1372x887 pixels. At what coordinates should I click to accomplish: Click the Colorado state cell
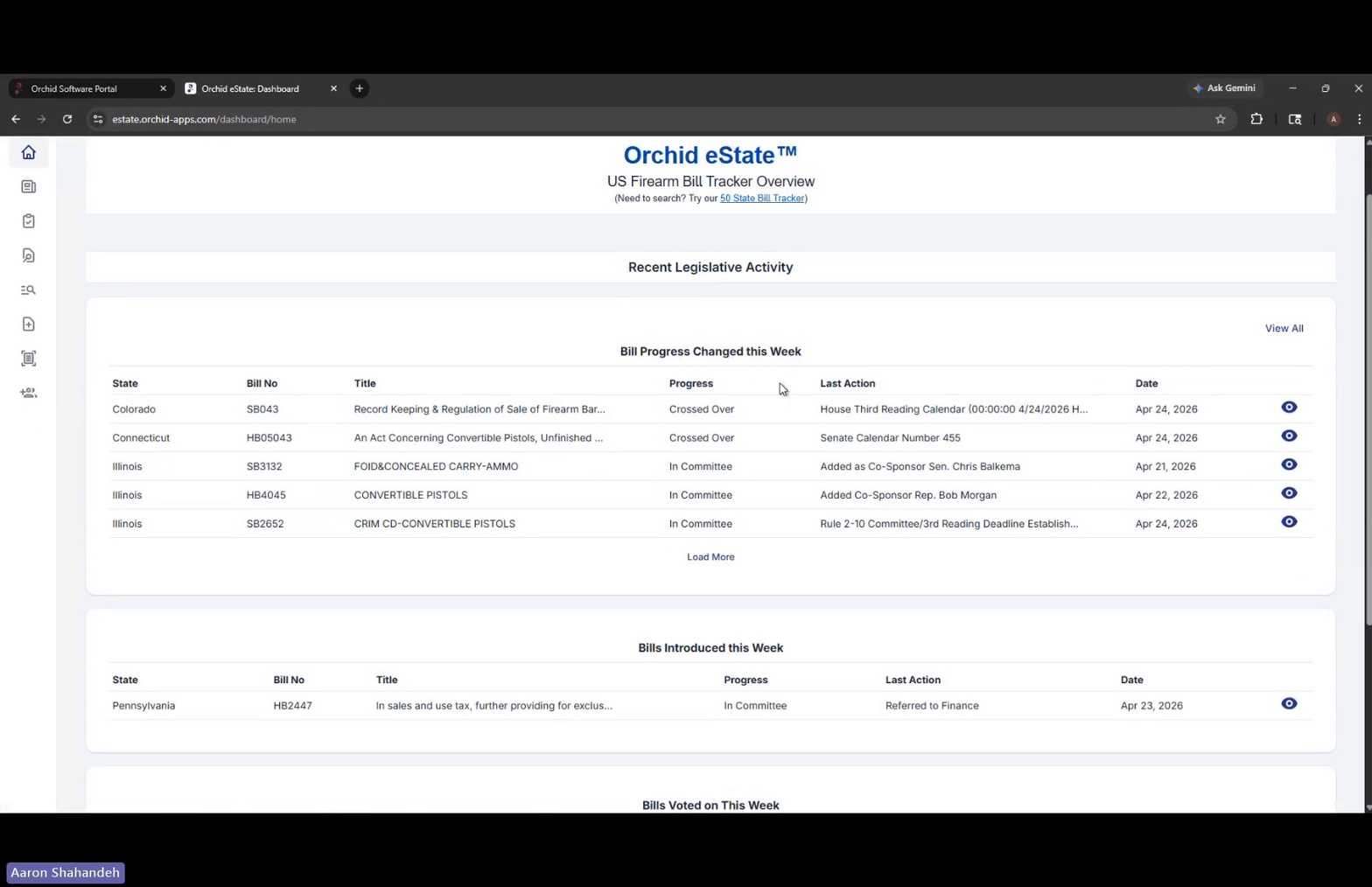pyautogui.click(x=134, y=409)
